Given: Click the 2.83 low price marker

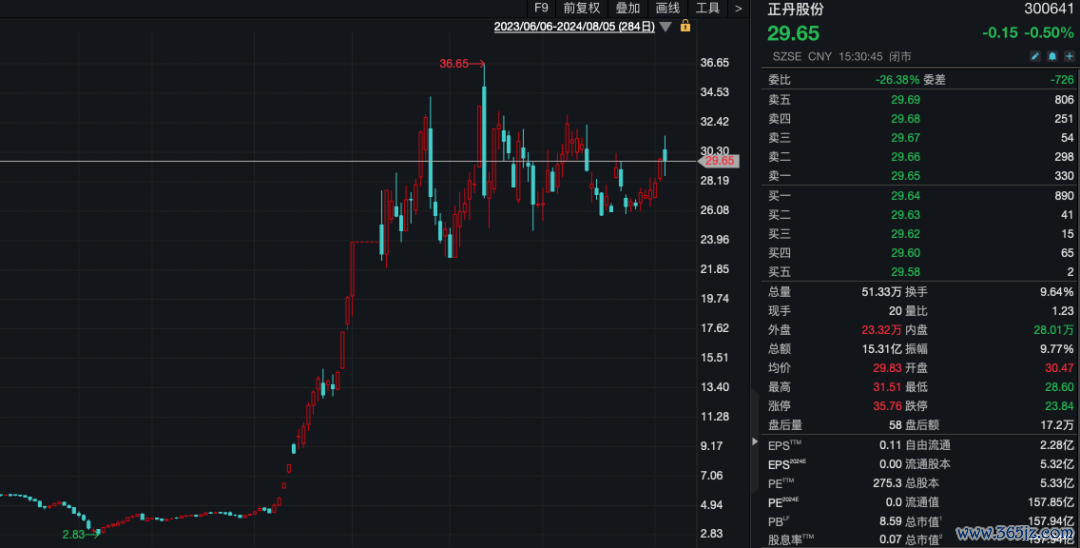Looking at the screenshot, I should click(75, 536).
